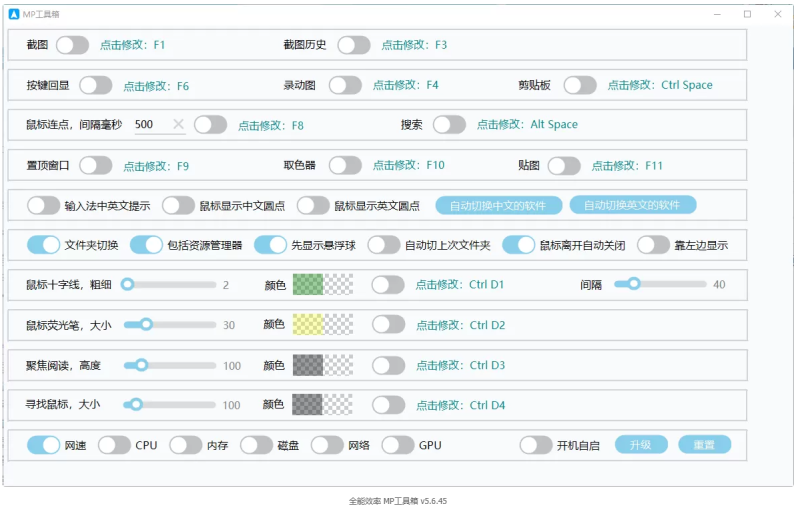The width and height of the screenshot is (800, 506).
Task: Modify 剪贴板 hotkey Ctrl Space
Action: [x=660, y=85]
